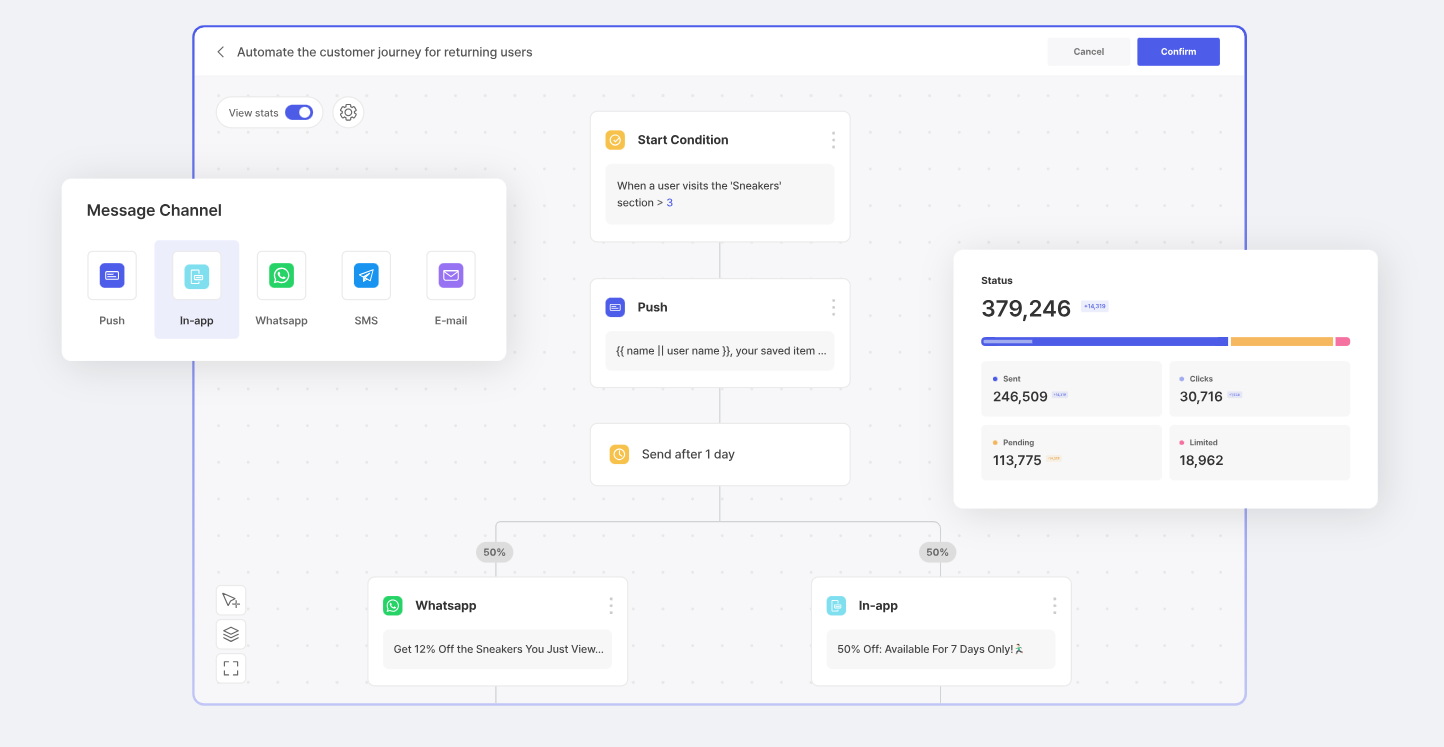Select the E-mail channel icon

coord(450,275)
